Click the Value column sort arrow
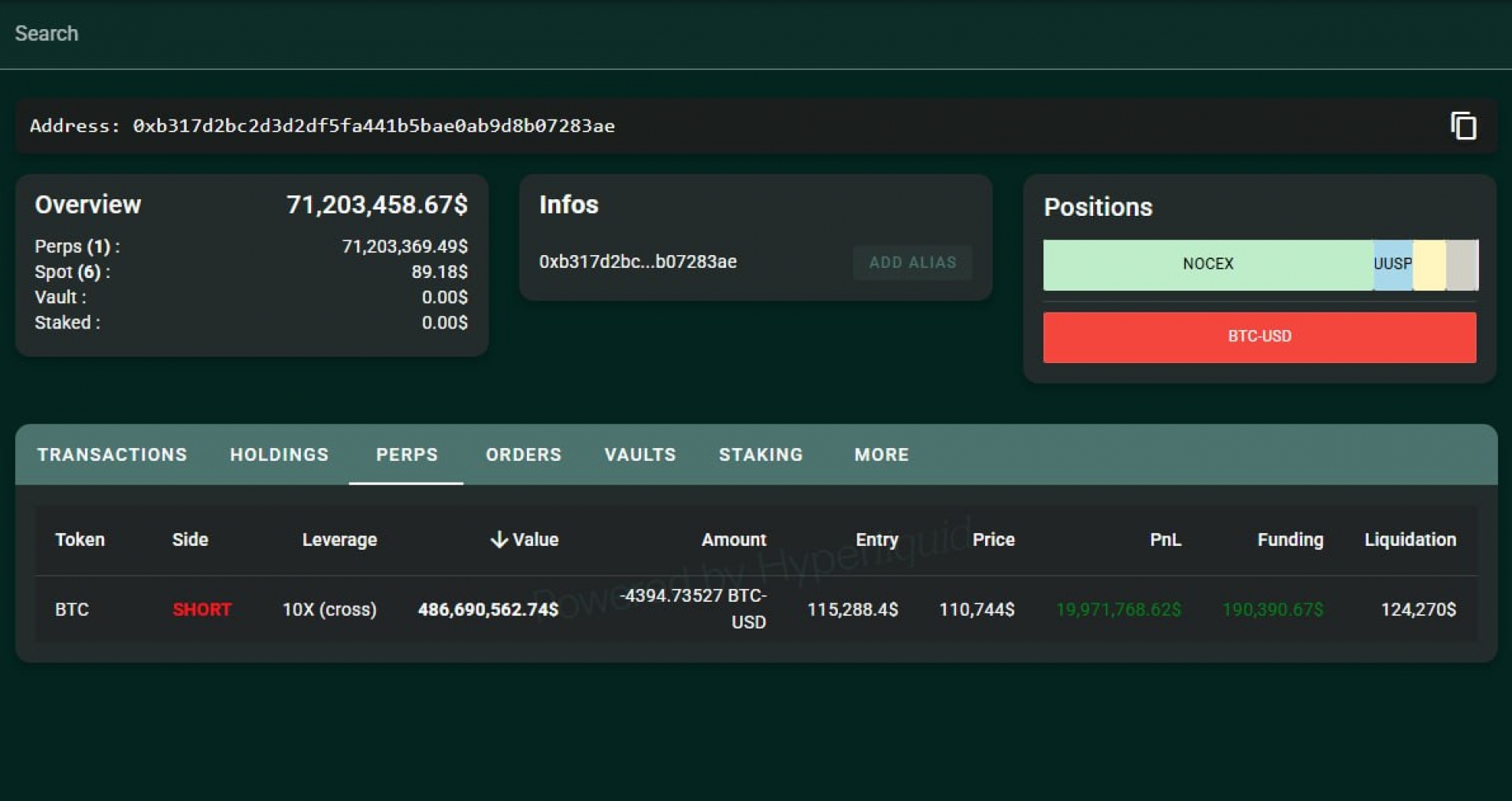The image size is (1512, 801). click(498, 540)
